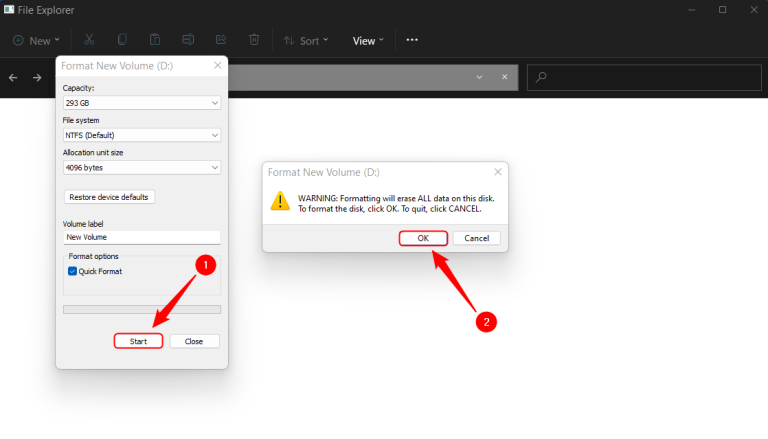
Task: Click the Paste clipboard icon
Action: click(155, 40)
